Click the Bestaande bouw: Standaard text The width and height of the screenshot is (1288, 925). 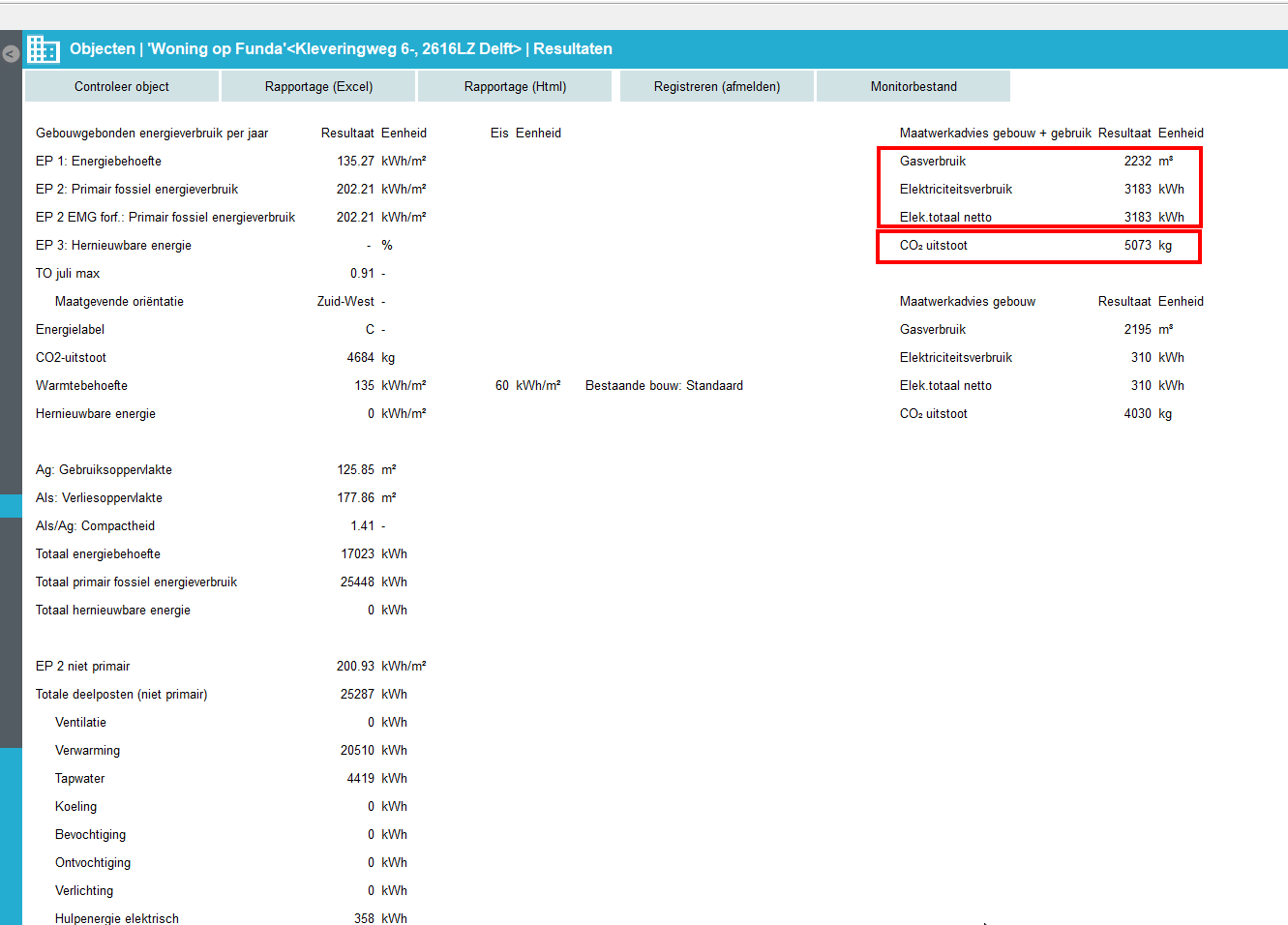(x=664, y=386)
